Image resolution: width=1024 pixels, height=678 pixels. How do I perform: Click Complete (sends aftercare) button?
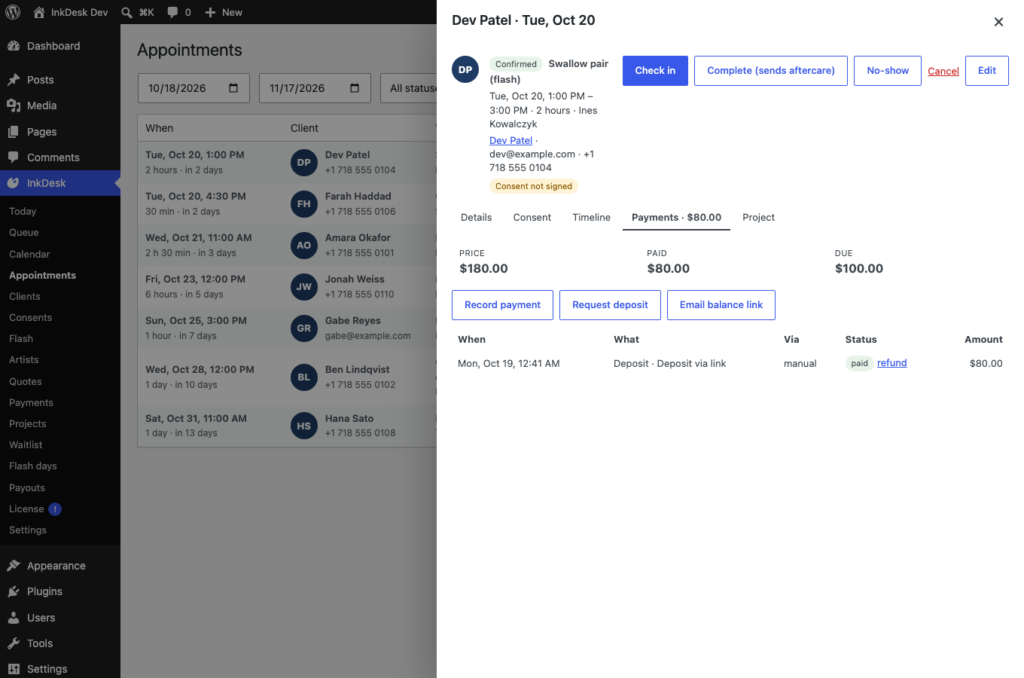(771, 71)
